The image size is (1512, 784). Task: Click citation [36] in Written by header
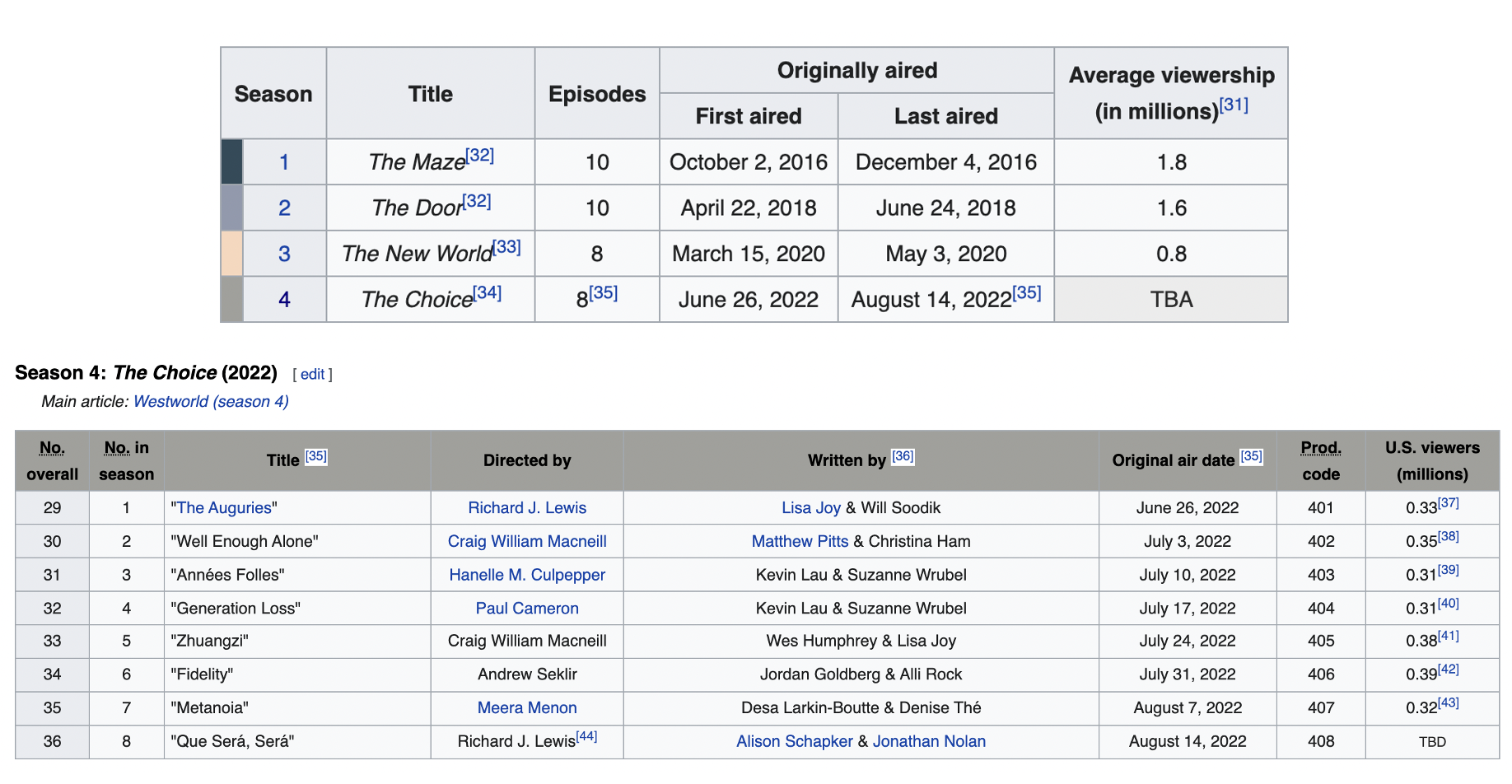pos(903,456)
